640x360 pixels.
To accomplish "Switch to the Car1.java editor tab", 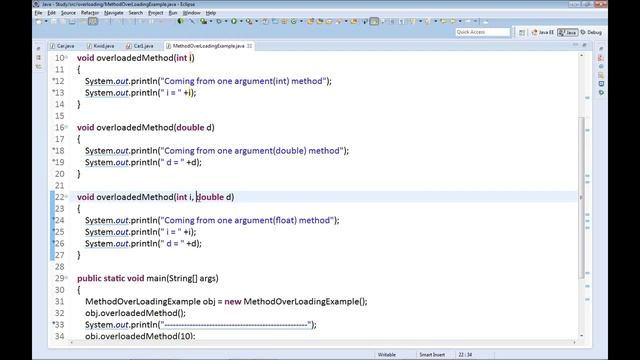I will (140, 46).
